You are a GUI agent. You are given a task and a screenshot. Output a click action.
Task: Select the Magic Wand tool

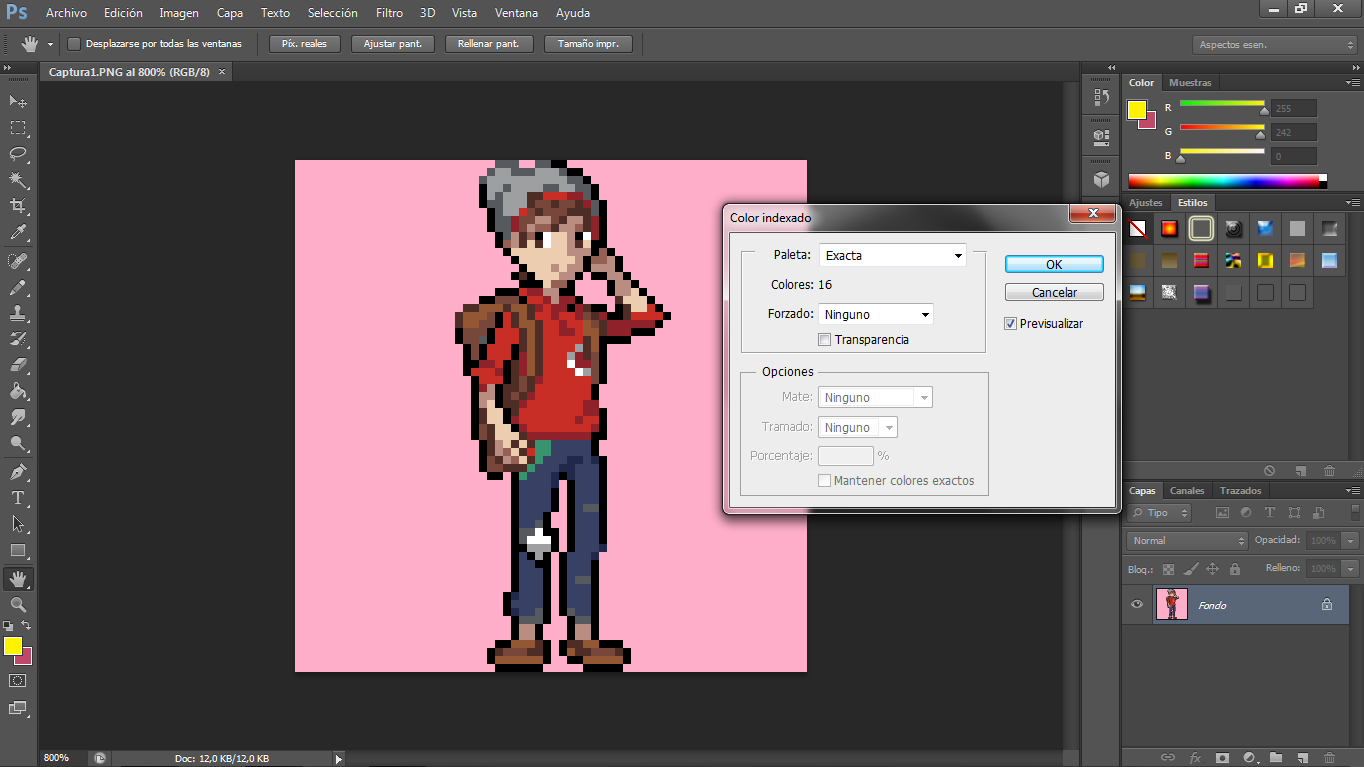18,180
